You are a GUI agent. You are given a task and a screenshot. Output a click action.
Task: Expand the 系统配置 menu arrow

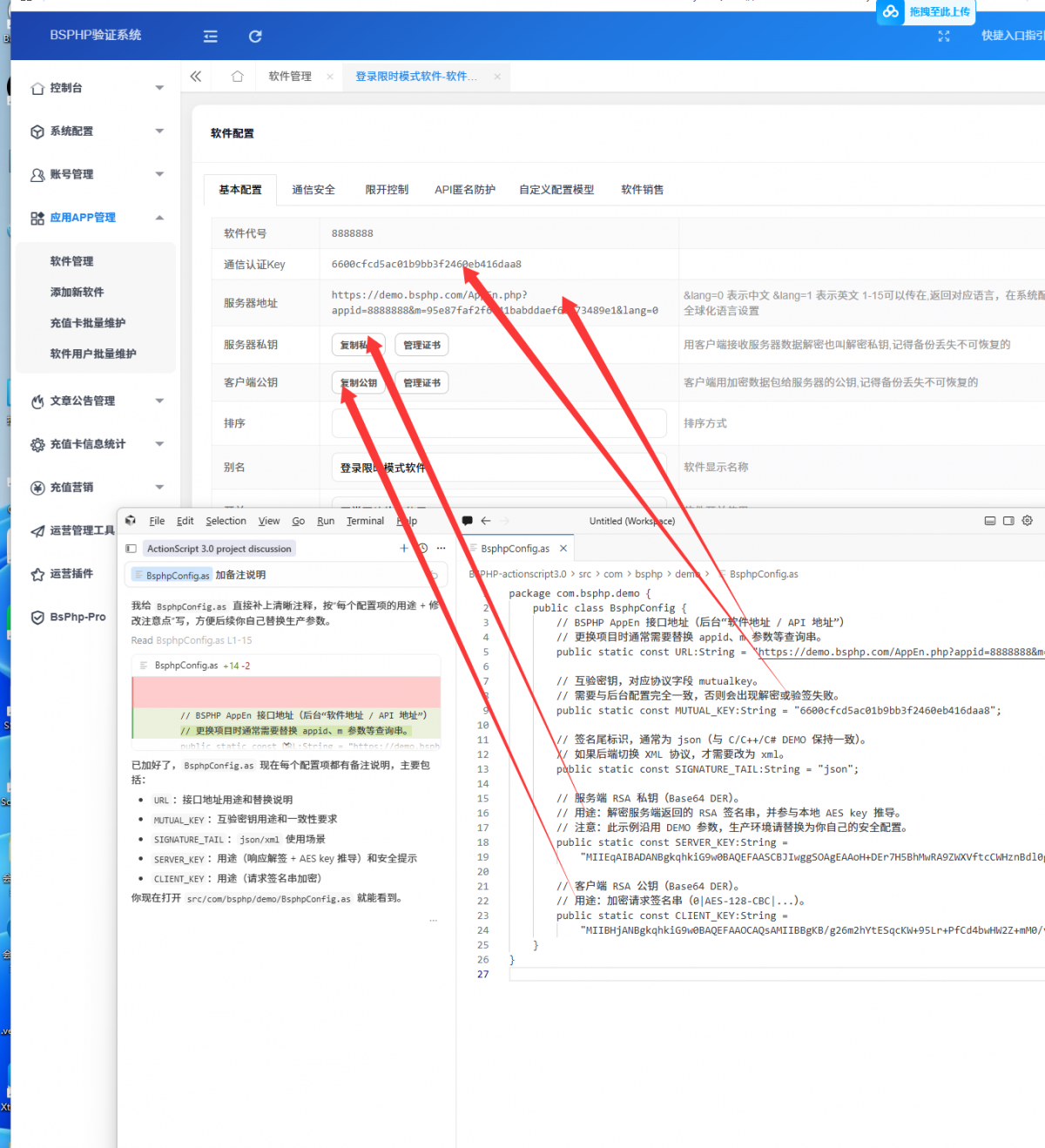click(159, 131)
